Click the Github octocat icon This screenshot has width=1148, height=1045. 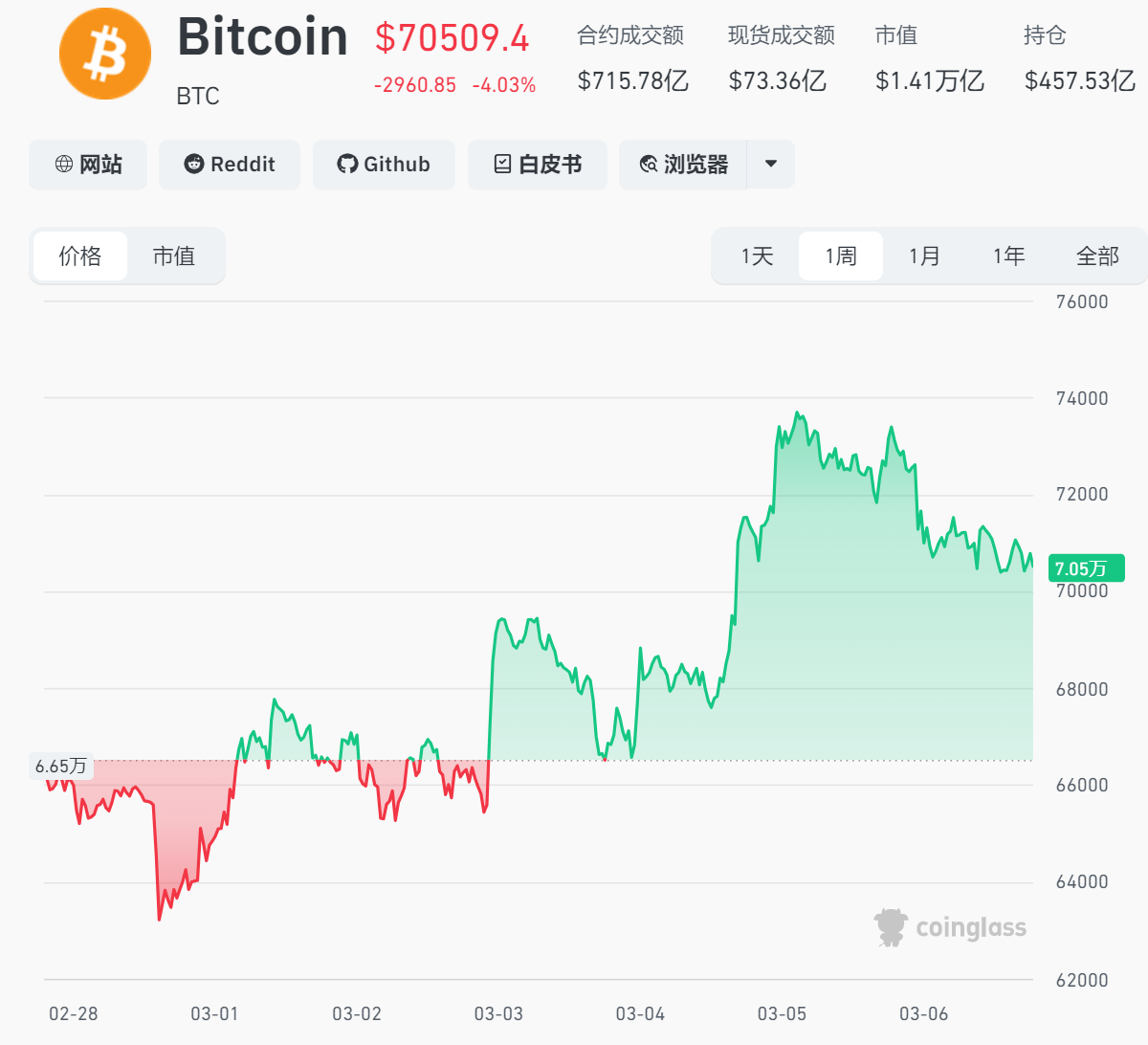coord(347,165)
